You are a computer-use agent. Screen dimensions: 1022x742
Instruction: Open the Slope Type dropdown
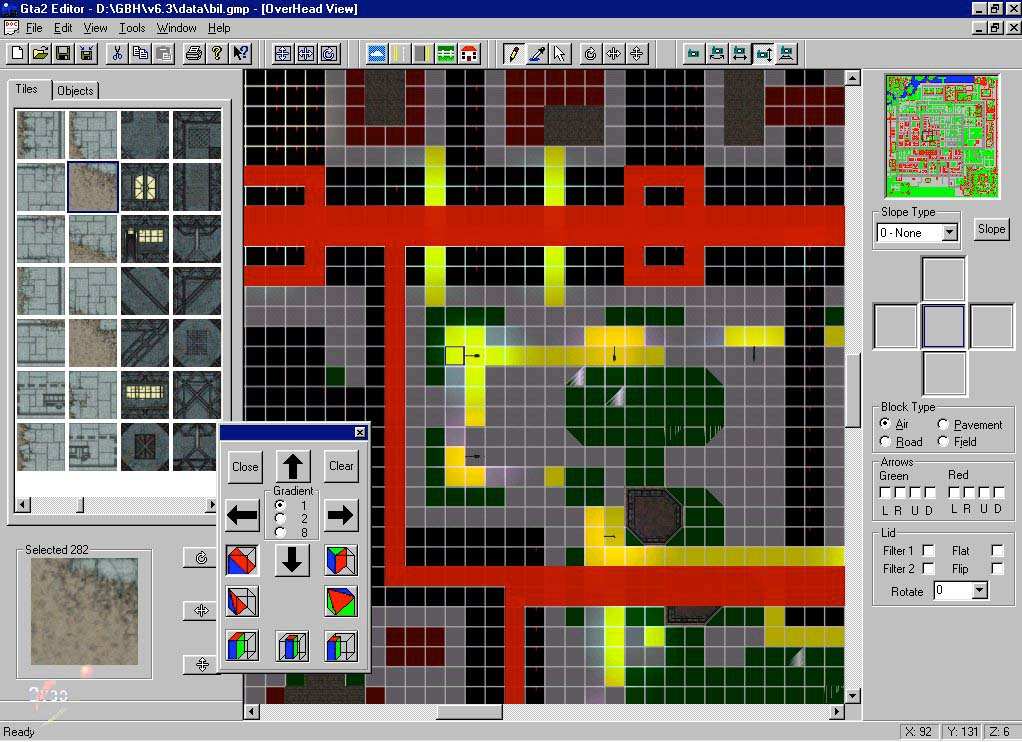[x=950, y=233]
